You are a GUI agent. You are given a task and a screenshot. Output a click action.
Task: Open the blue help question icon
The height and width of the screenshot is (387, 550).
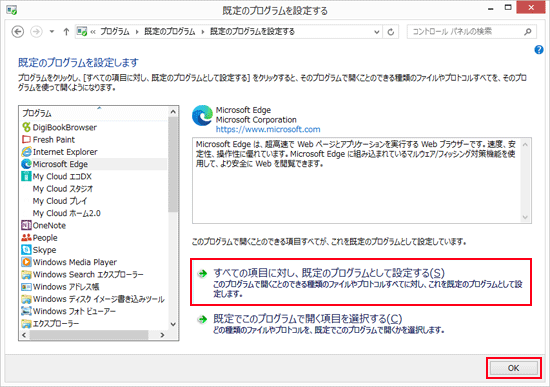539,50
